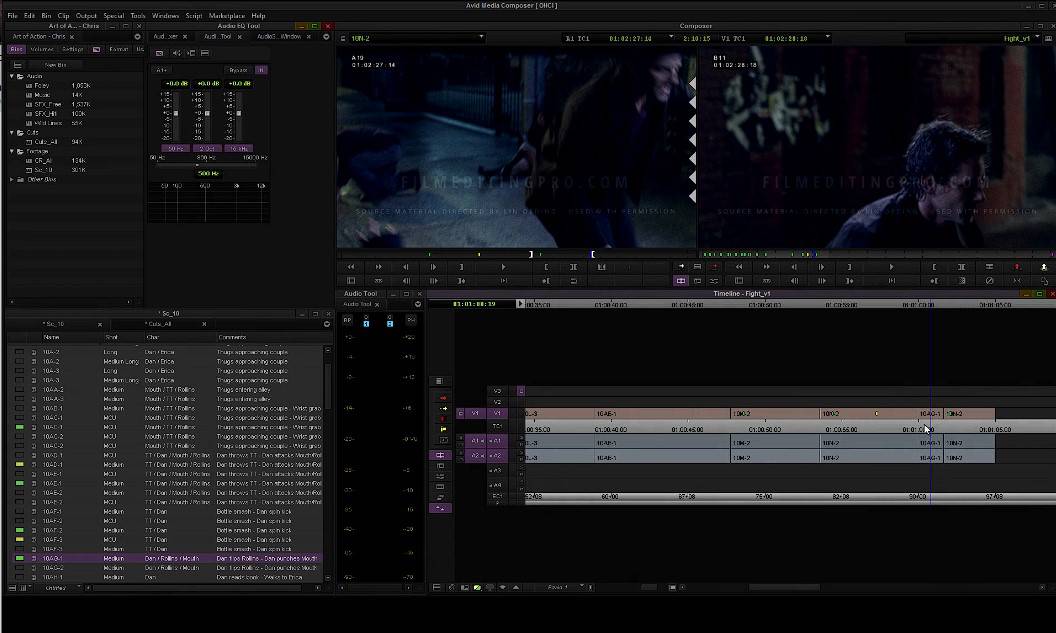Click the timeline Fast Menu hamburger icon
This screenshot has width=1056, height=633.
click(x=438, y=381)
